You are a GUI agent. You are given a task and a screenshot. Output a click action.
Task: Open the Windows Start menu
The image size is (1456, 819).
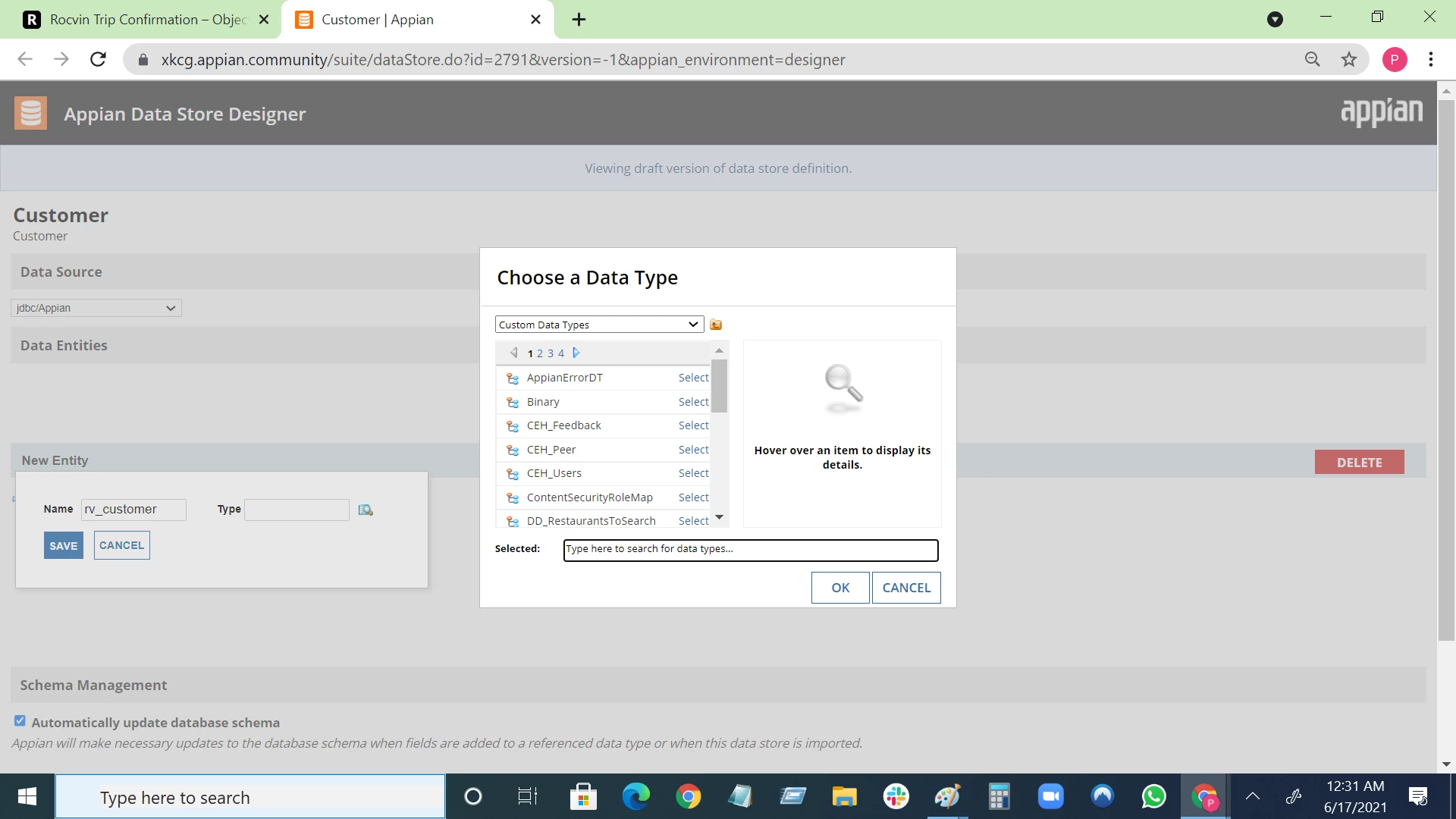coord(27,796)
